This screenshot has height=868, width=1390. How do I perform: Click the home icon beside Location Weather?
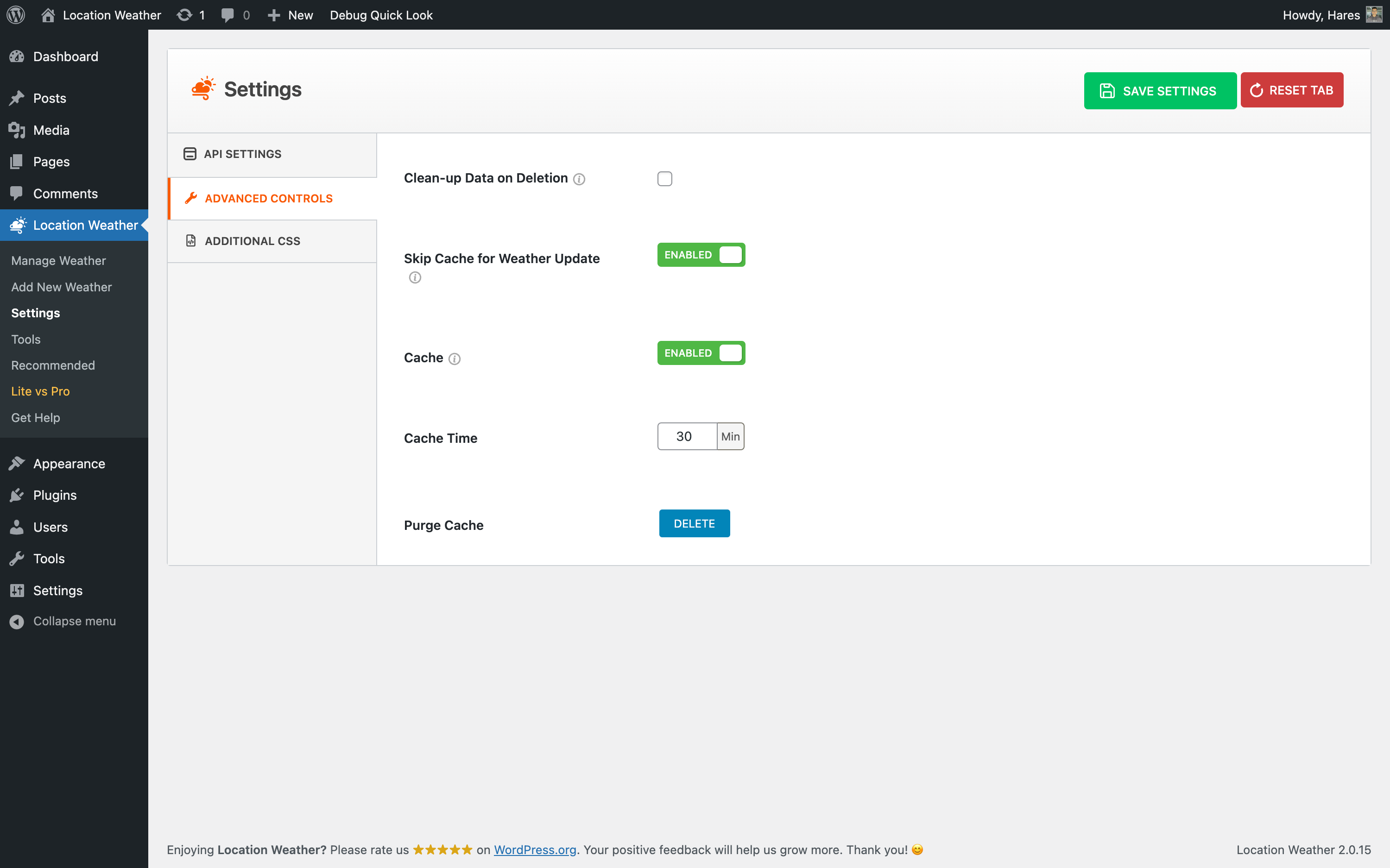(x=48, y=15)
